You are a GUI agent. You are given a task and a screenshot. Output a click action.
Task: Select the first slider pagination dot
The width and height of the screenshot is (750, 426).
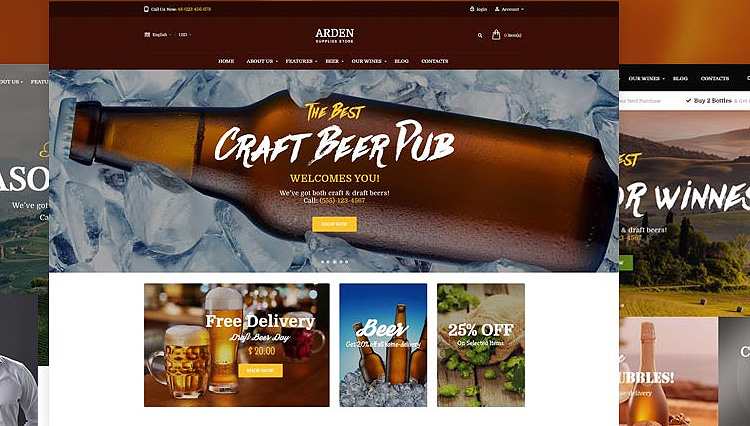click(x=322, y=262)
